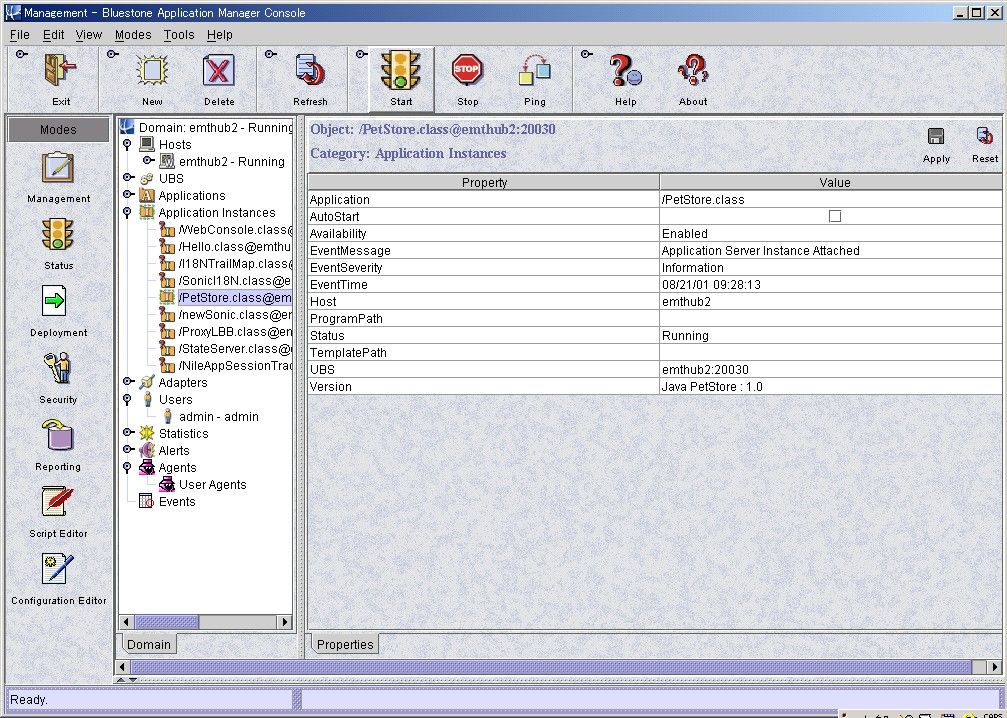Click the Value column header

pos(834,182)
